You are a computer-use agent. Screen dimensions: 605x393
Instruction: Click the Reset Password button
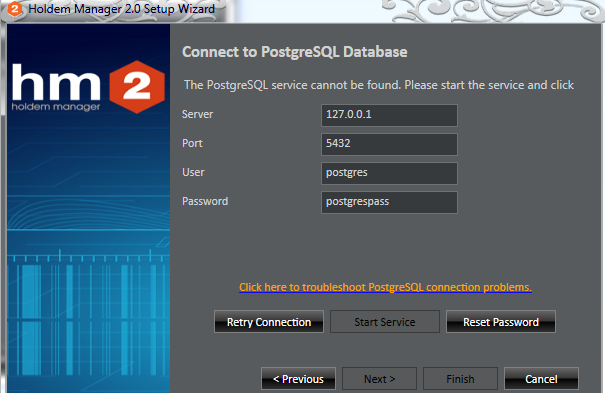(x=501, y=322)
